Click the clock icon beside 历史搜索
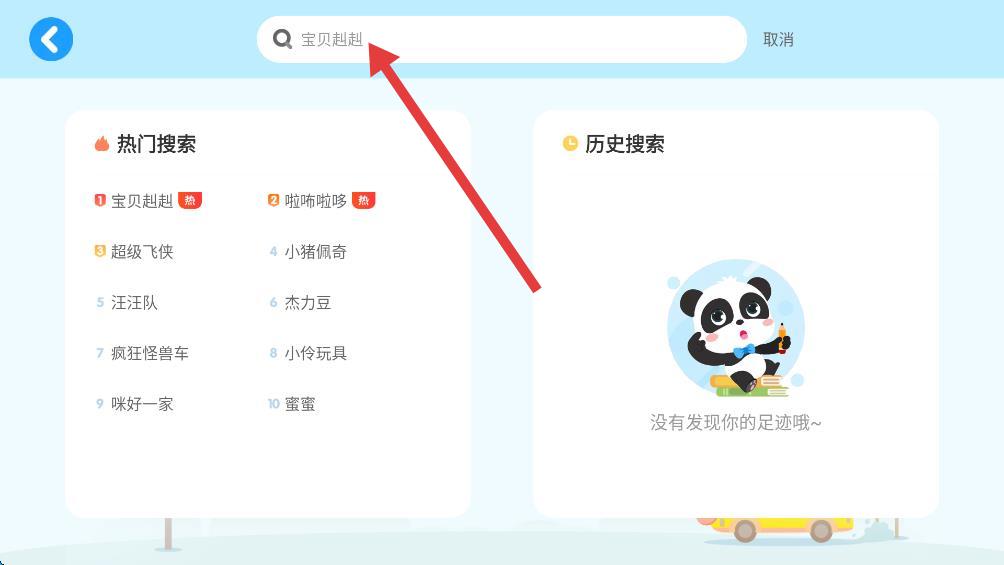The width and height of the screenshot is (1004, 565). point(570,143)
